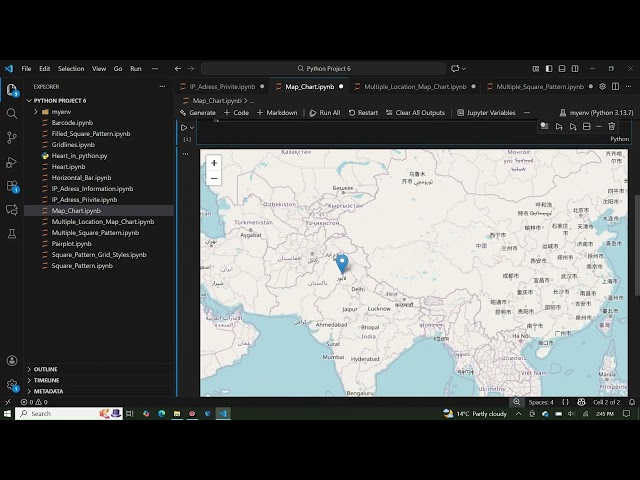The height and width of the screenshot is (480, 640).
Task: Open the Customize Layout icon
Action: (x=536, y=69)
